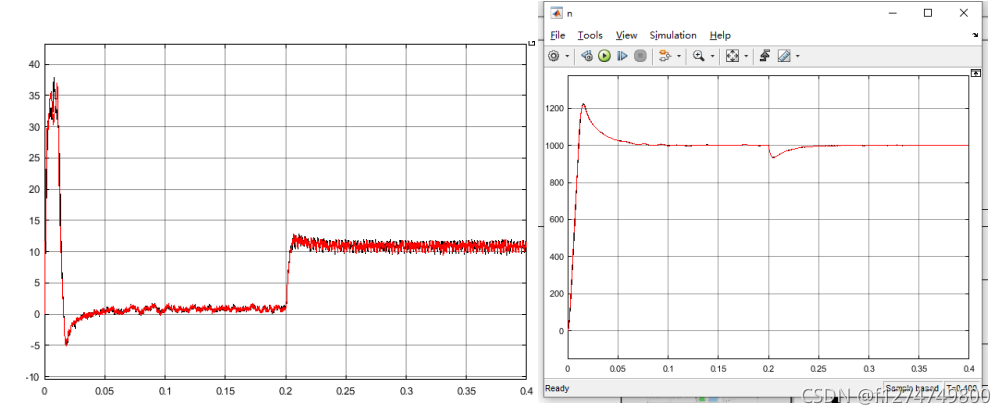
Task: Open the Tools menu
Action: tap(590, 35)
